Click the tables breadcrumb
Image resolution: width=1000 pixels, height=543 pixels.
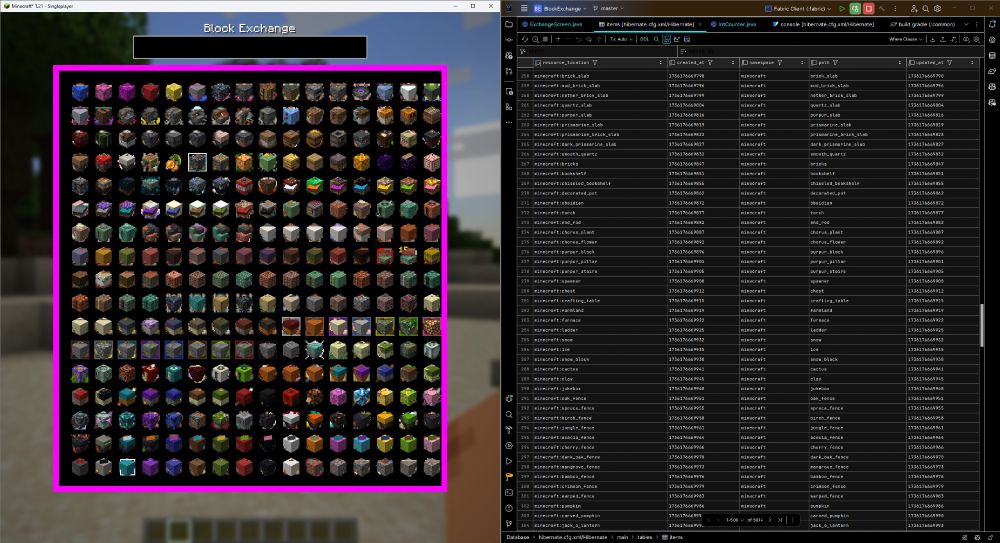(645, 537)
